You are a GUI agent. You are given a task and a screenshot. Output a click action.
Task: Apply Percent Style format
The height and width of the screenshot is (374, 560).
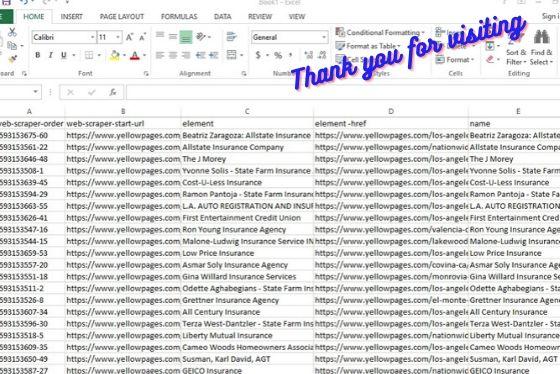(x=278, y=55)
